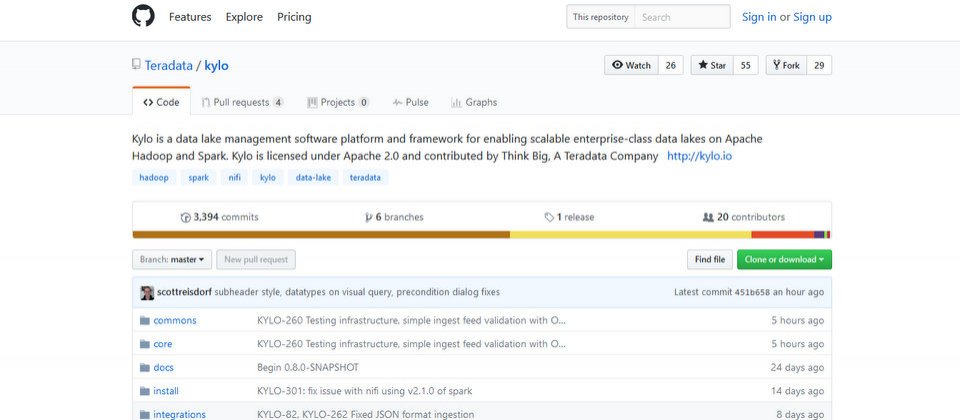
Task: Click the Find file button
Action: click(x=710, y=260)
